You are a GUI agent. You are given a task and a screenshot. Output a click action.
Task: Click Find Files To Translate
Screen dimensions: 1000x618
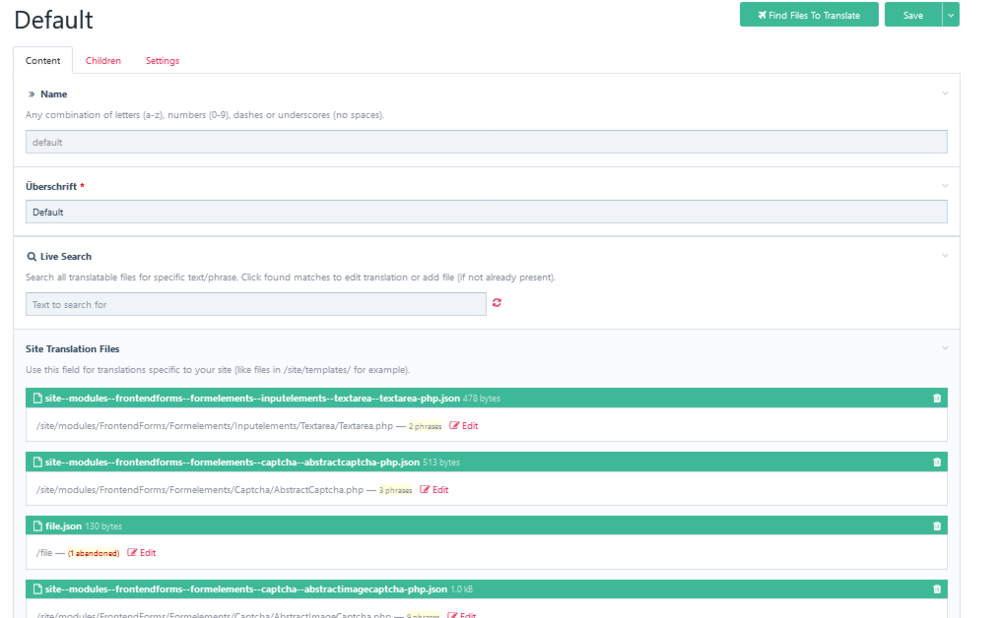pyautogui.click(x=808, y=14)
